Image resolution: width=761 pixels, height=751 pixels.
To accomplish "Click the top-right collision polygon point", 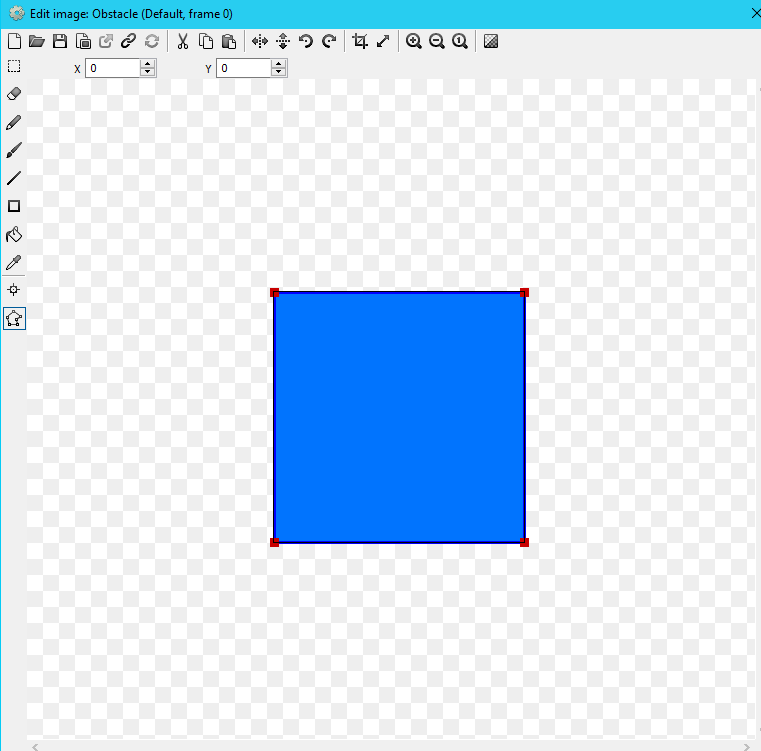I will click(x=524, y=293).
